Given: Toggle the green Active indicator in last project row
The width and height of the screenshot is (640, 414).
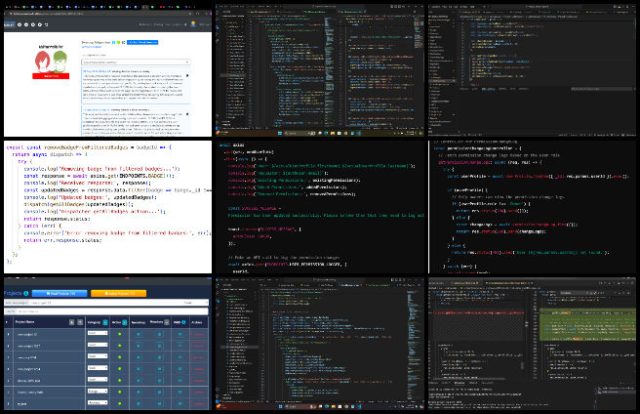Looking at the screenshot, I should 120,404.
